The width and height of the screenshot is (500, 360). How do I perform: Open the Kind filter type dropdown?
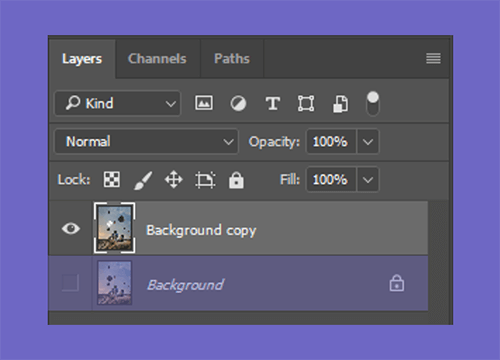click(118, 103)
